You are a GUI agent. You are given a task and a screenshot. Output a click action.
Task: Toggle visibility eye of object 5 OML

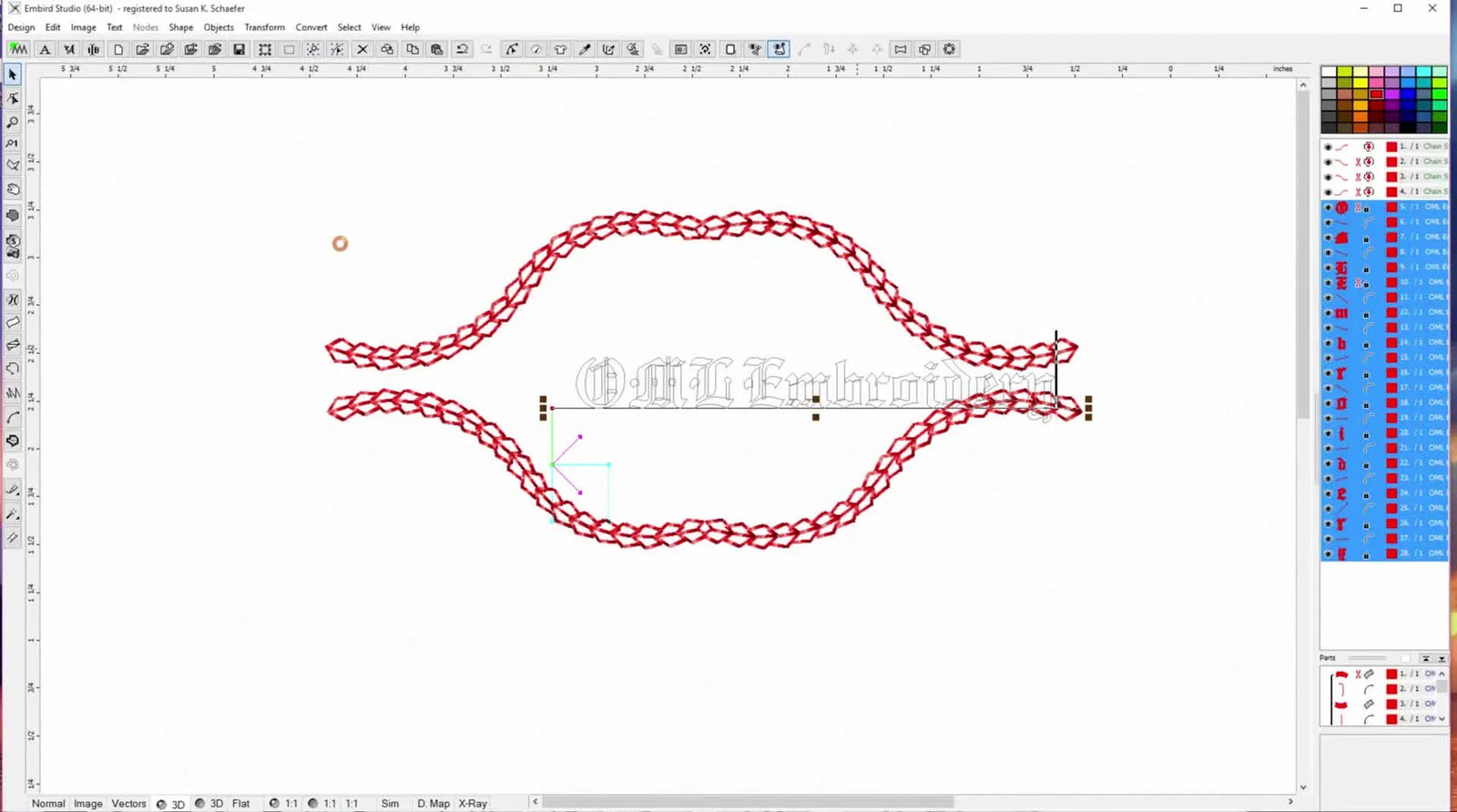pyautogui.click(x=1328, y=208)
